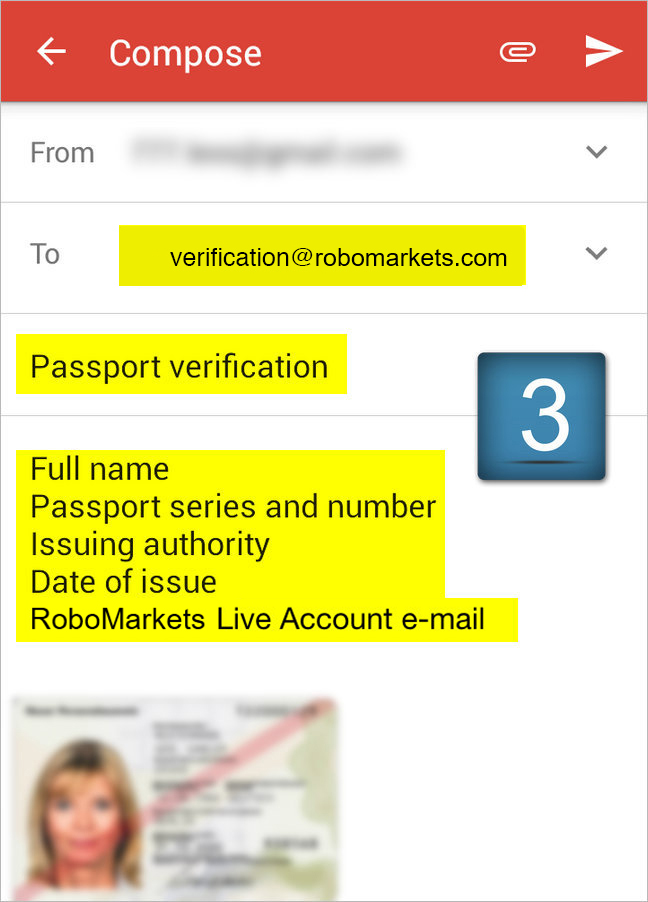Click the Passport verification subject line

[181, 364]
